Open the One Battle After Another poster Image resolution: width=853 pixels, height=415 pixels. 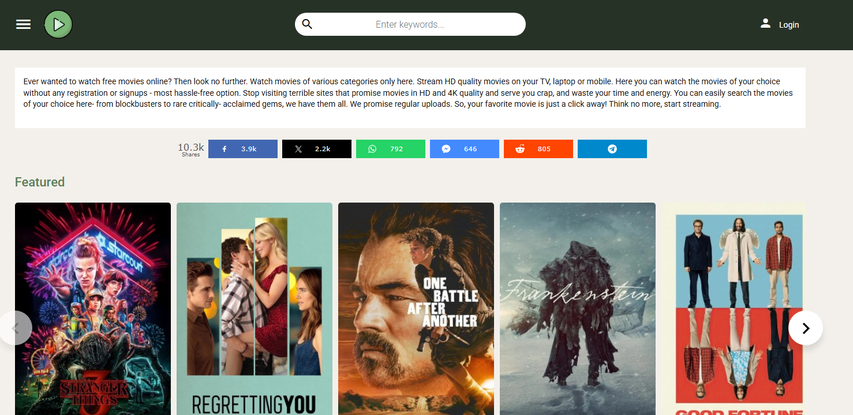coord(416,309)
